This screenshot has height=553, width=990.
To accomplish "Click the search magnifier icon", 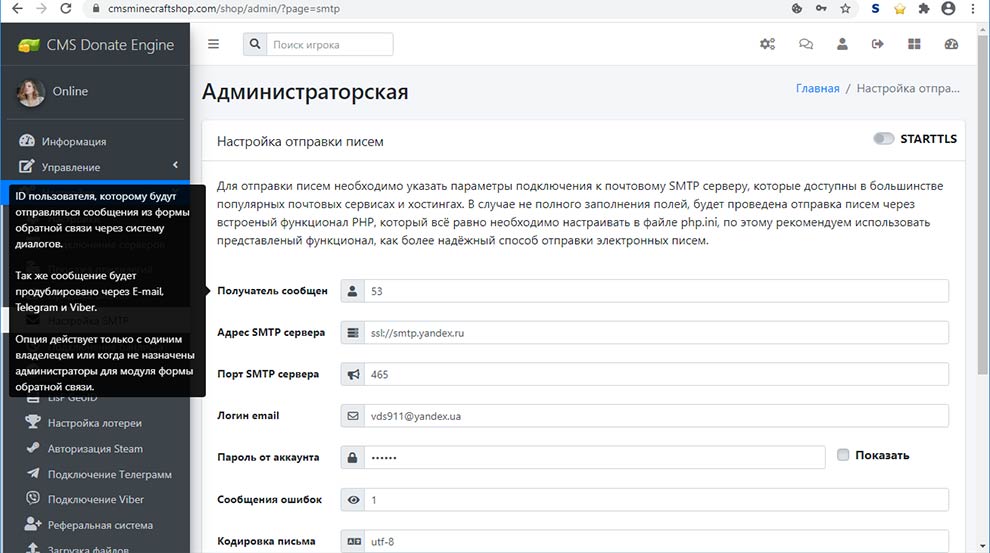I will pos(255,44).
